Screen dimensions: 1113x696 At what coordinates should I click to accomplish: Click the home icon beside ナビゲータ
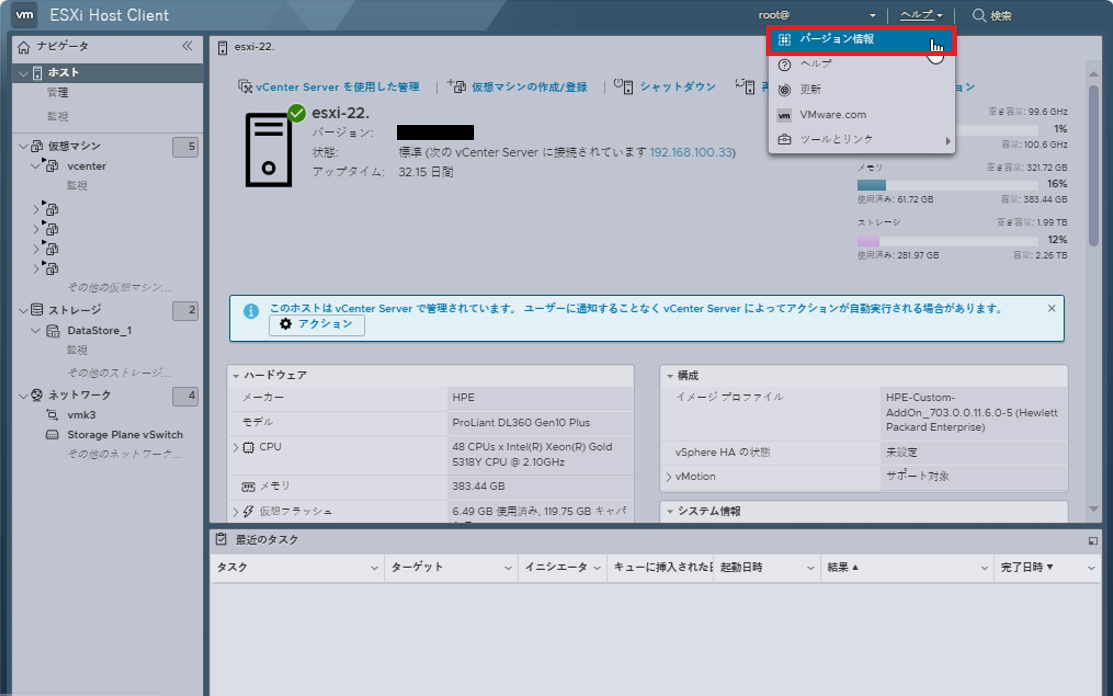tap(23, 47)
